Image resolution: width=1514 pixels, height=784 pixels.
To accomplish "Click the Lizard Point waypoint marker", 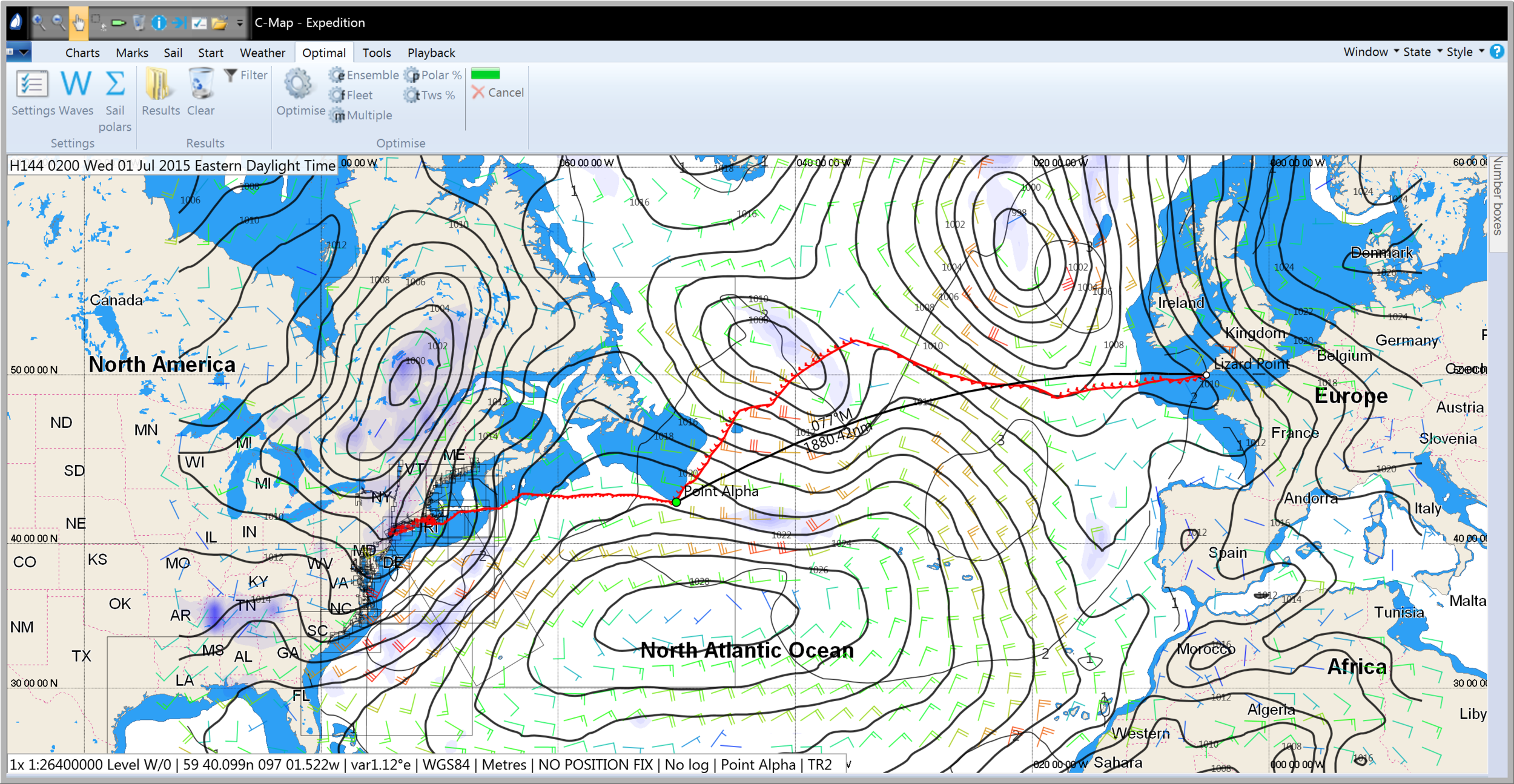I will tap(1206, 375).
